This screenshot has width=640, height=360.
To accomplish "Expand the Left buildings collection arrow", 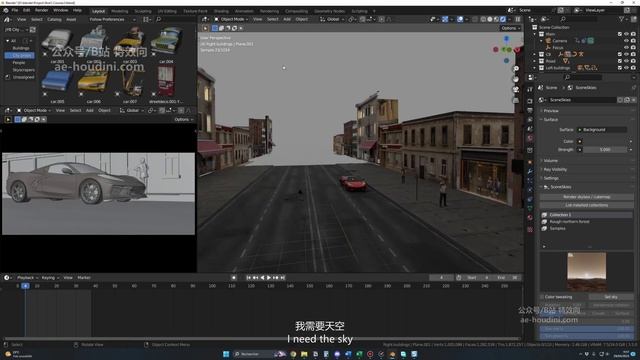I will tap(535, 68).
